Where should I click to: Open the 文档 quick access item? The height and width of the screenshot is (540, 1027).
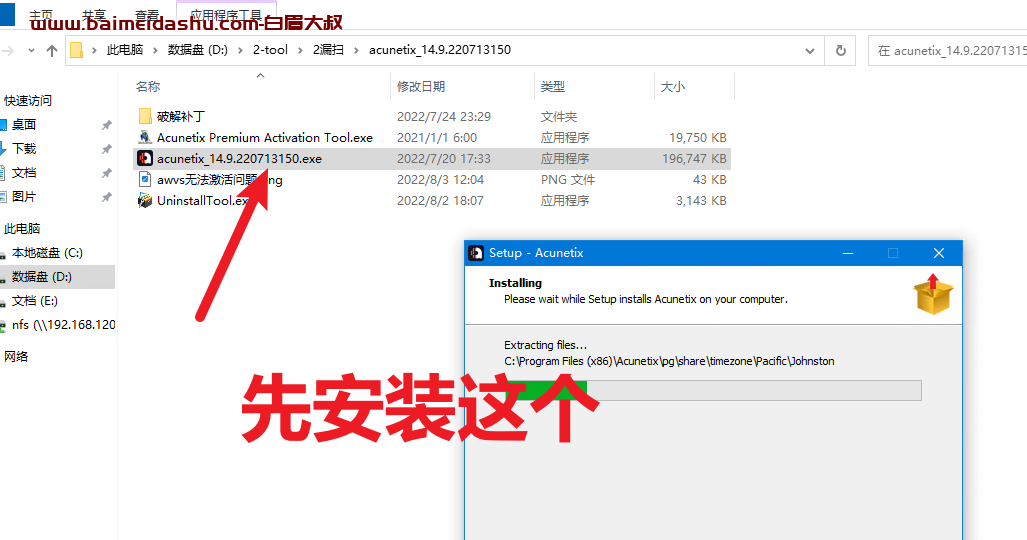(24, 173)
